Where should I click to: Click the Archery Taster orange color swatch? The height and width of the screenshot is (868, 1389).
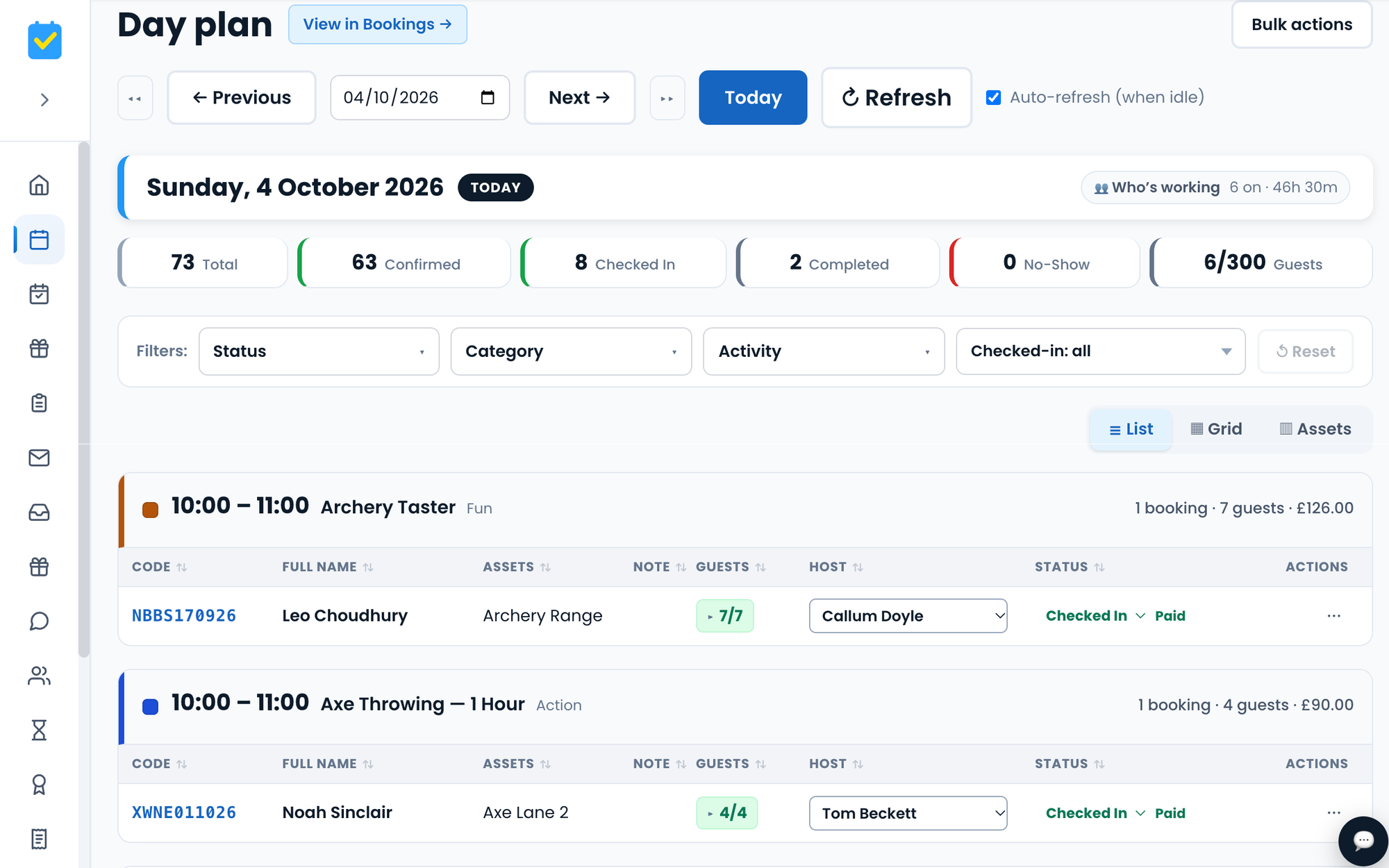click(150, 509)
